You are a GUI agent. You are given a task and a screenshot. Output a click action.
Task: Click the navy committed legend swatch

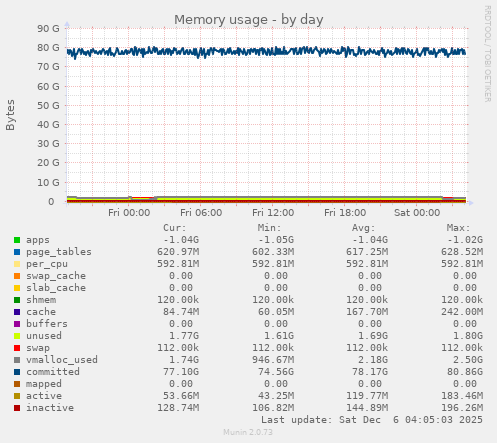click(x=17, y=372)
